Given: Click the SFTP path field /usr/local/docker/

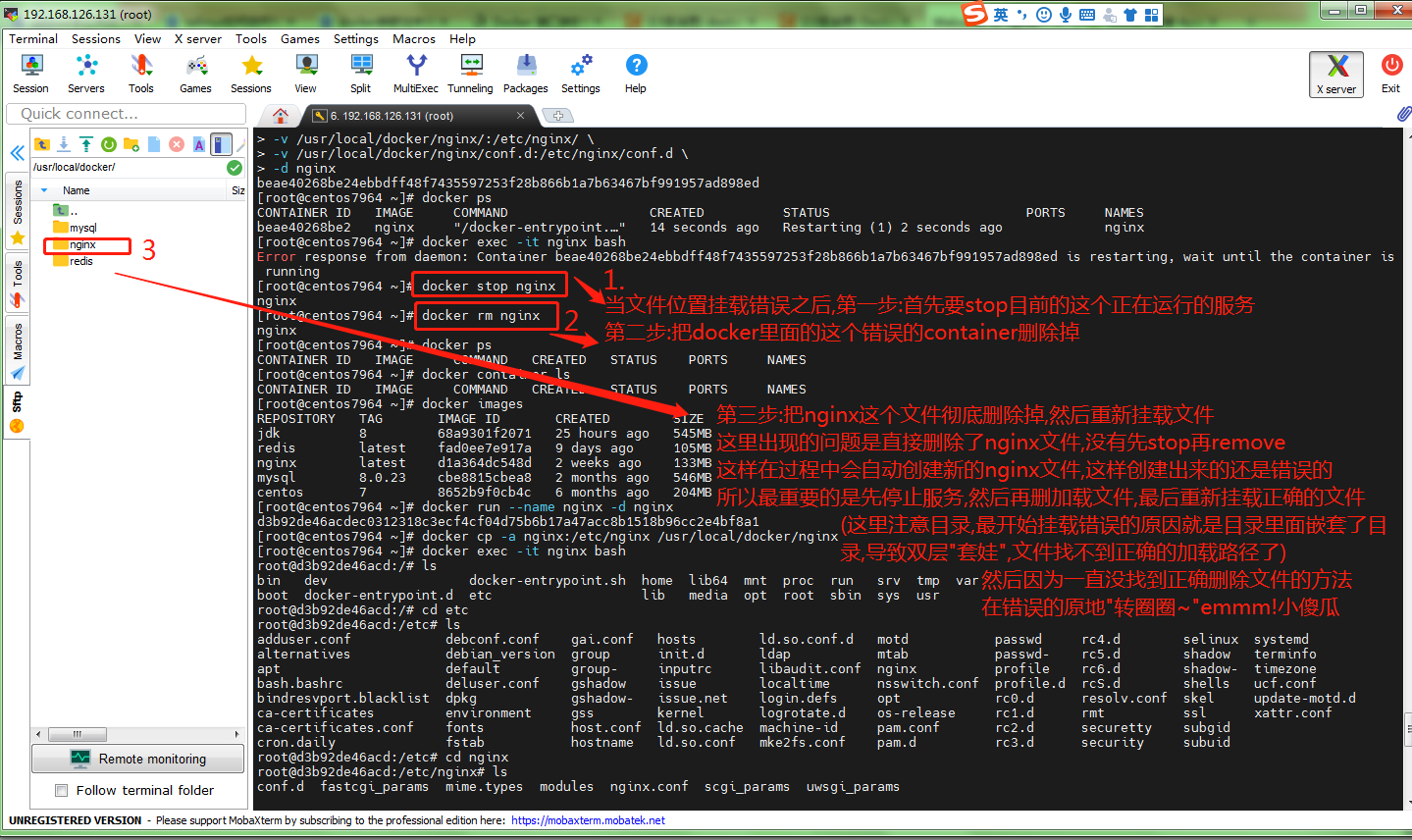Looking at the screenshot, I should pos(129,167).
